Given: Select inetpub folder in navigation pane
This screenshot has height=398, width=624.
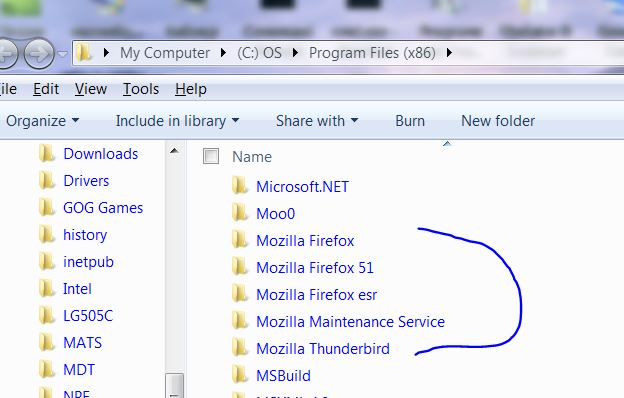Looking at the screenshot, I should [x=88, y=262].
